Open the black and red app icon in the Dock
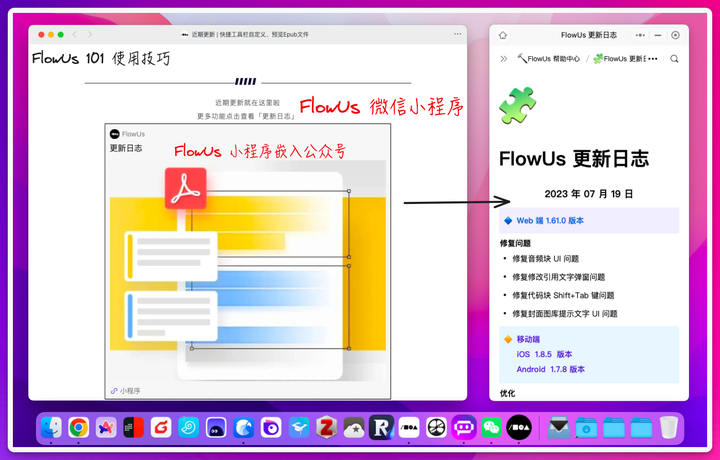 coord(134,427)
